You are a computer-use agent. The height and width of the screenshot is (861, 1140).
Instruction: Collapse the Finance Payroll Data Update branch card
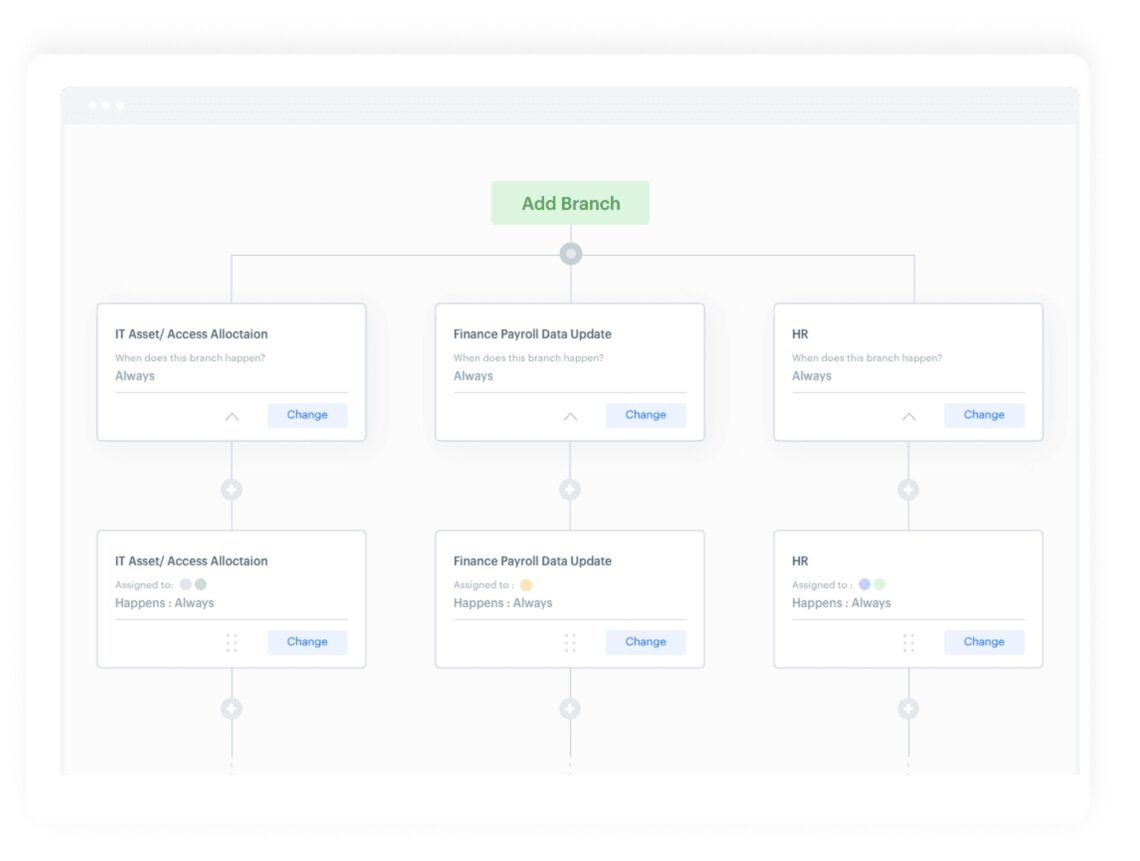pos(570,416)
